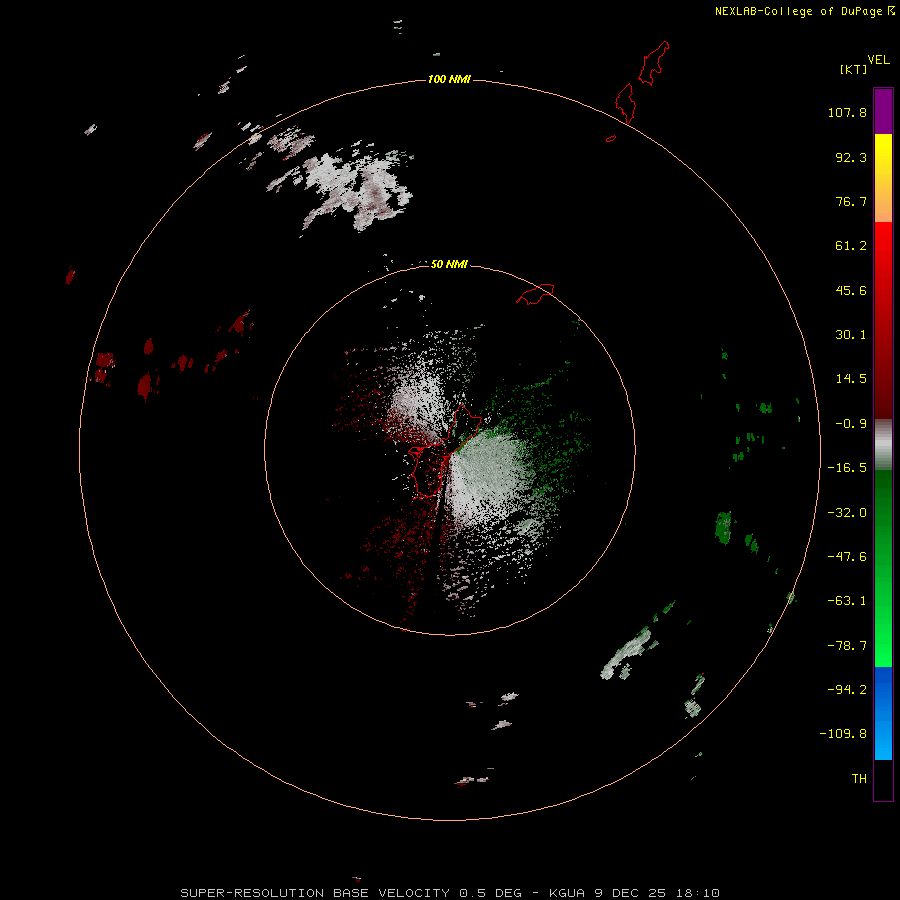900x900 pixels.
Task: Click the -0.9 velocity scale label
Action: click(851, 424)
